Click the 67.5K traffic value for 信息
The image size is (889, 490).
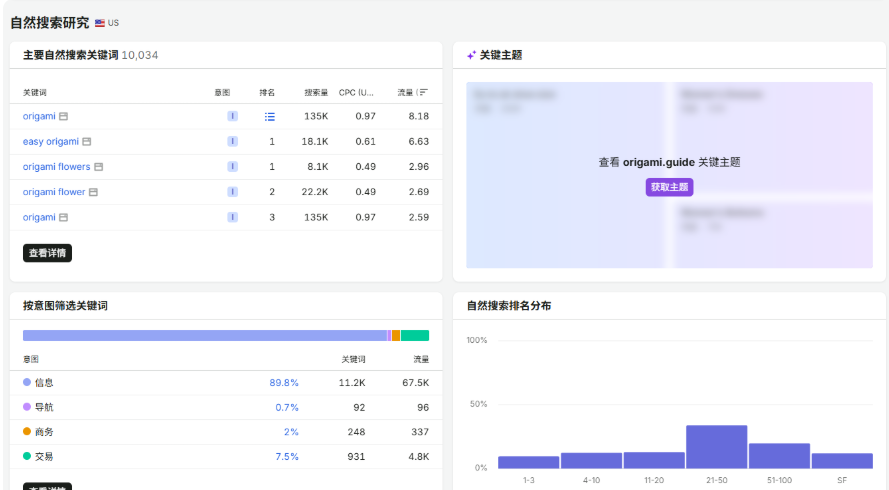click(x=416, y=383)
